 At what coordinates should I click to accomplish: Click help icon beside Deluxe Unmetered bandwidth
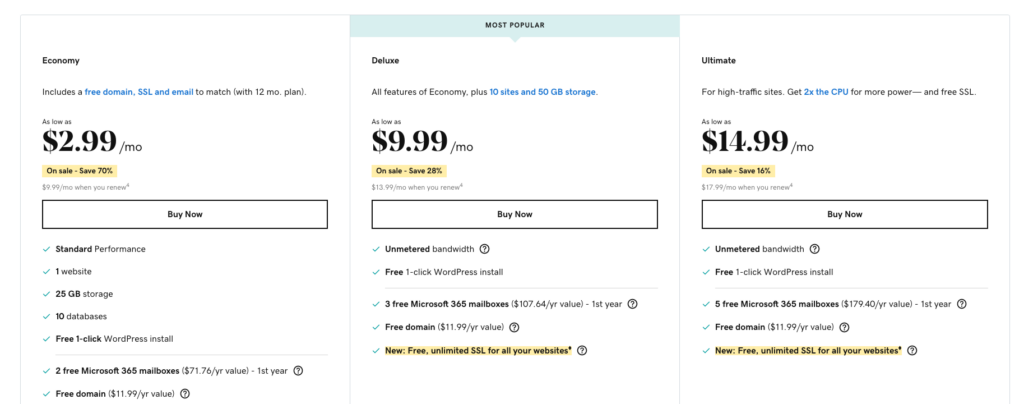485,249
